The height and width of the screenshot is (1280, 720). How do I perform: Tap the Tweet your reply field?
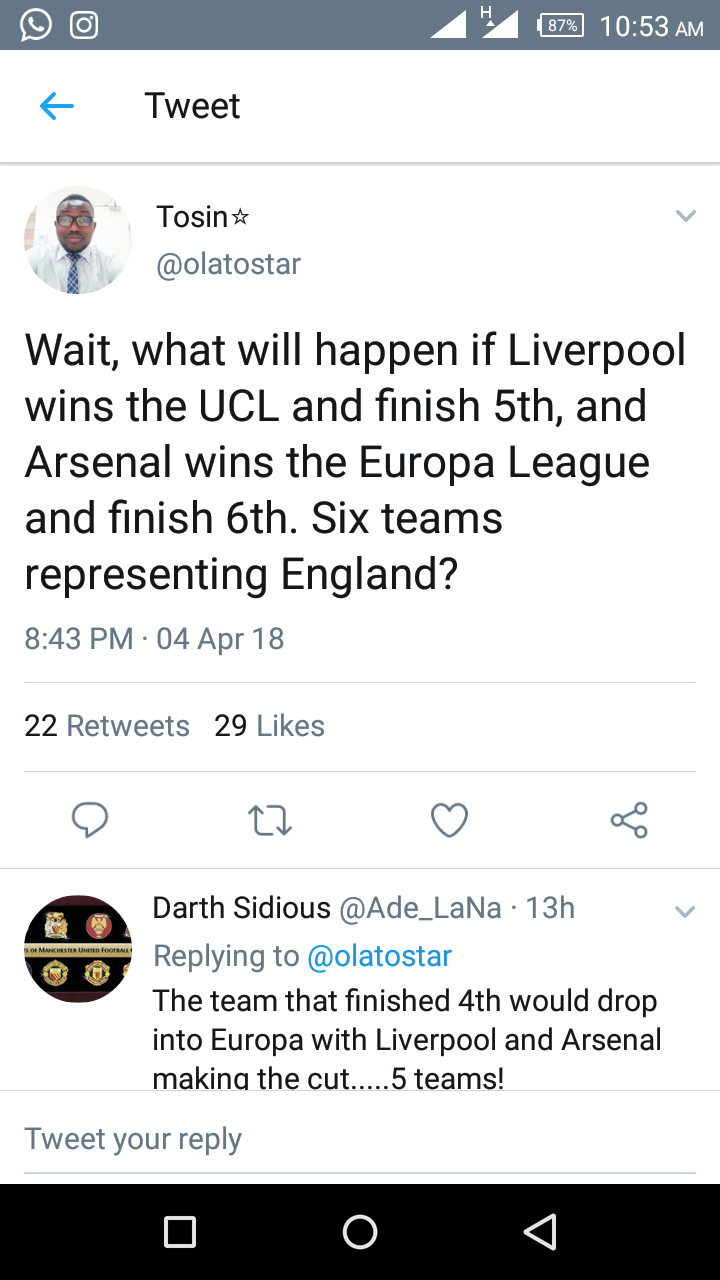360,1139
